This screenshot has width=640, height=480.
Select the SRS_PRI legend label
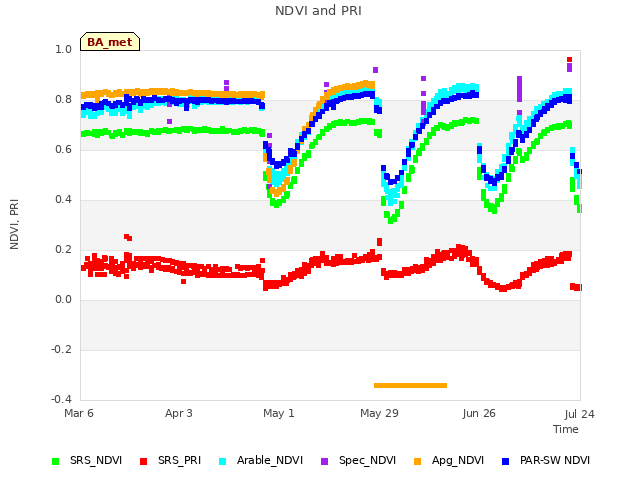click(x=180, y=460)
